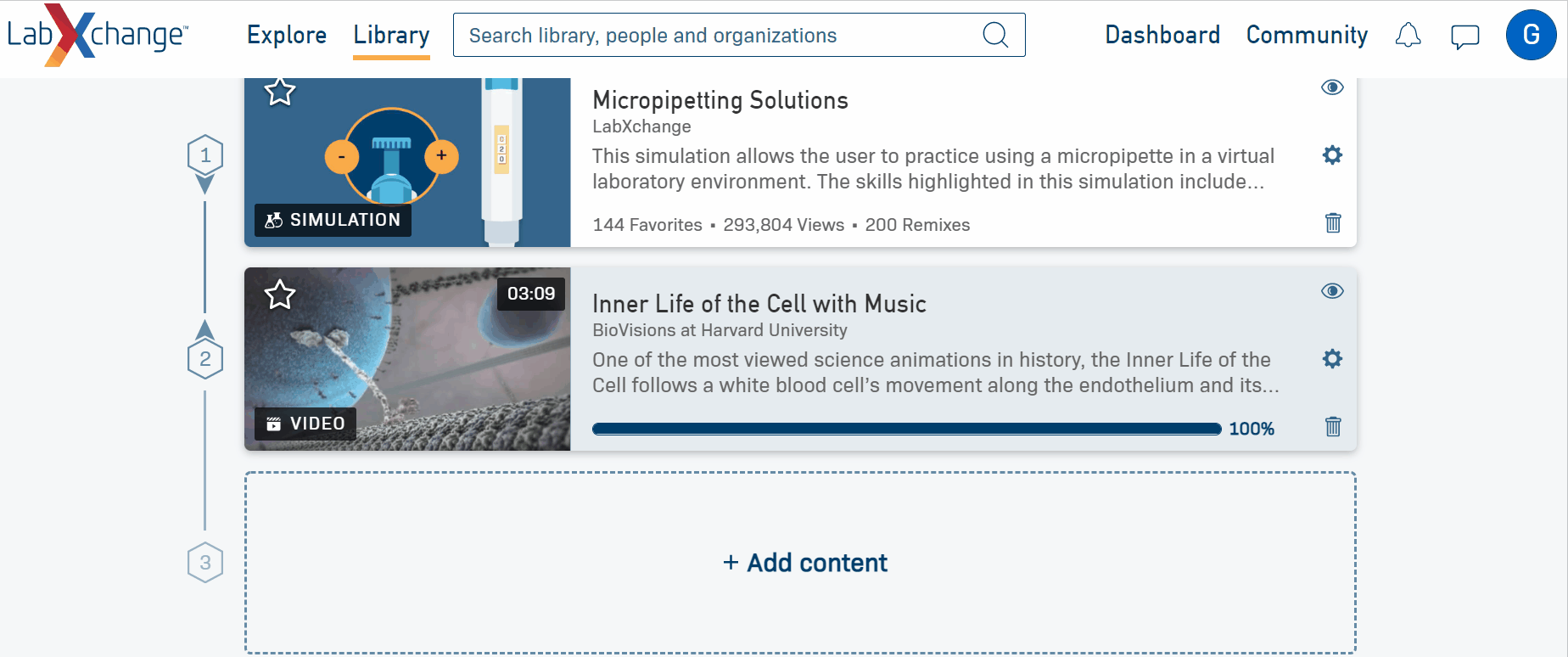Go to the Explore tab

(287, 36)
